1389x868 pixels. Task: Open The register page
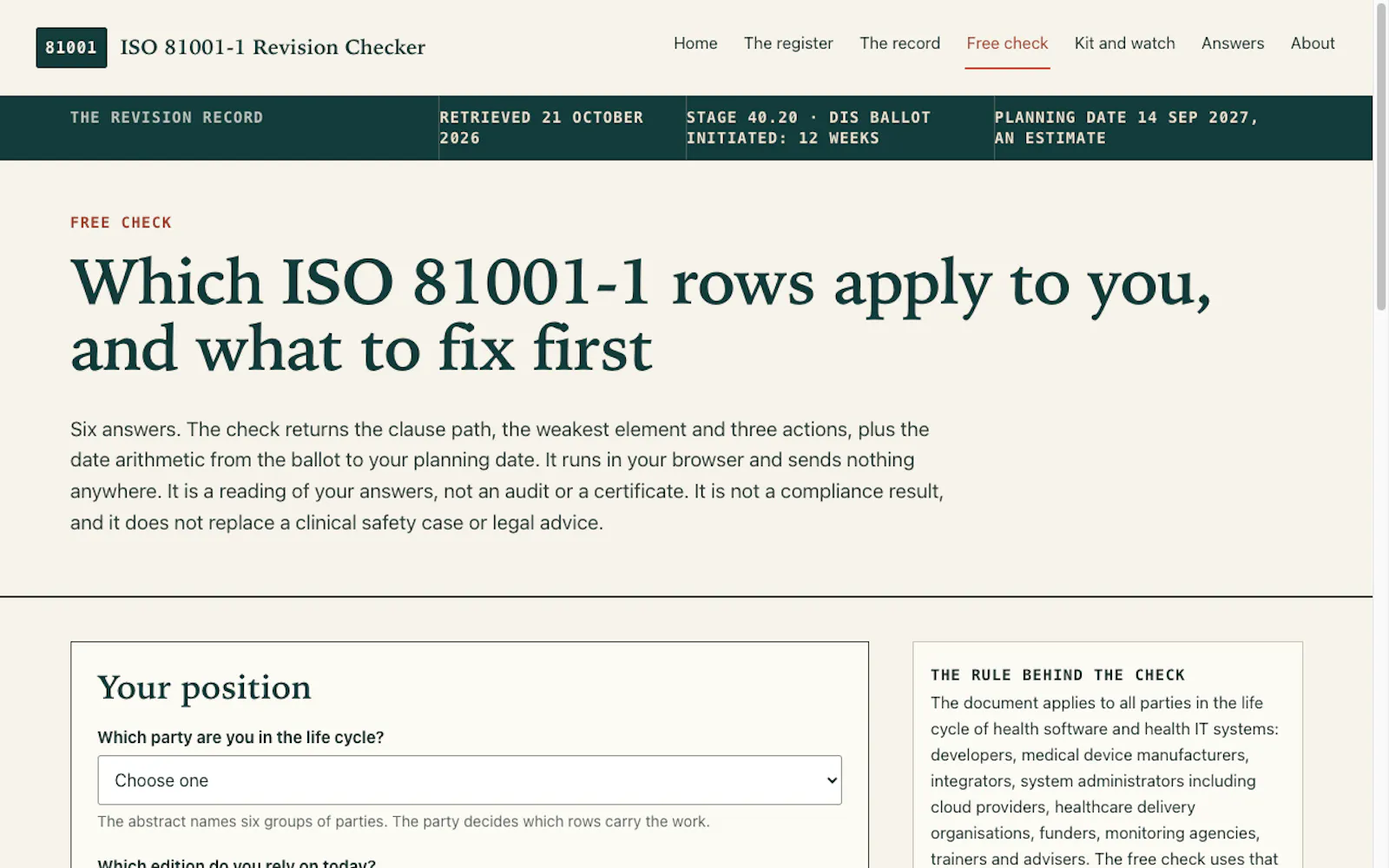pyautogui.click(x=788, y=43)
